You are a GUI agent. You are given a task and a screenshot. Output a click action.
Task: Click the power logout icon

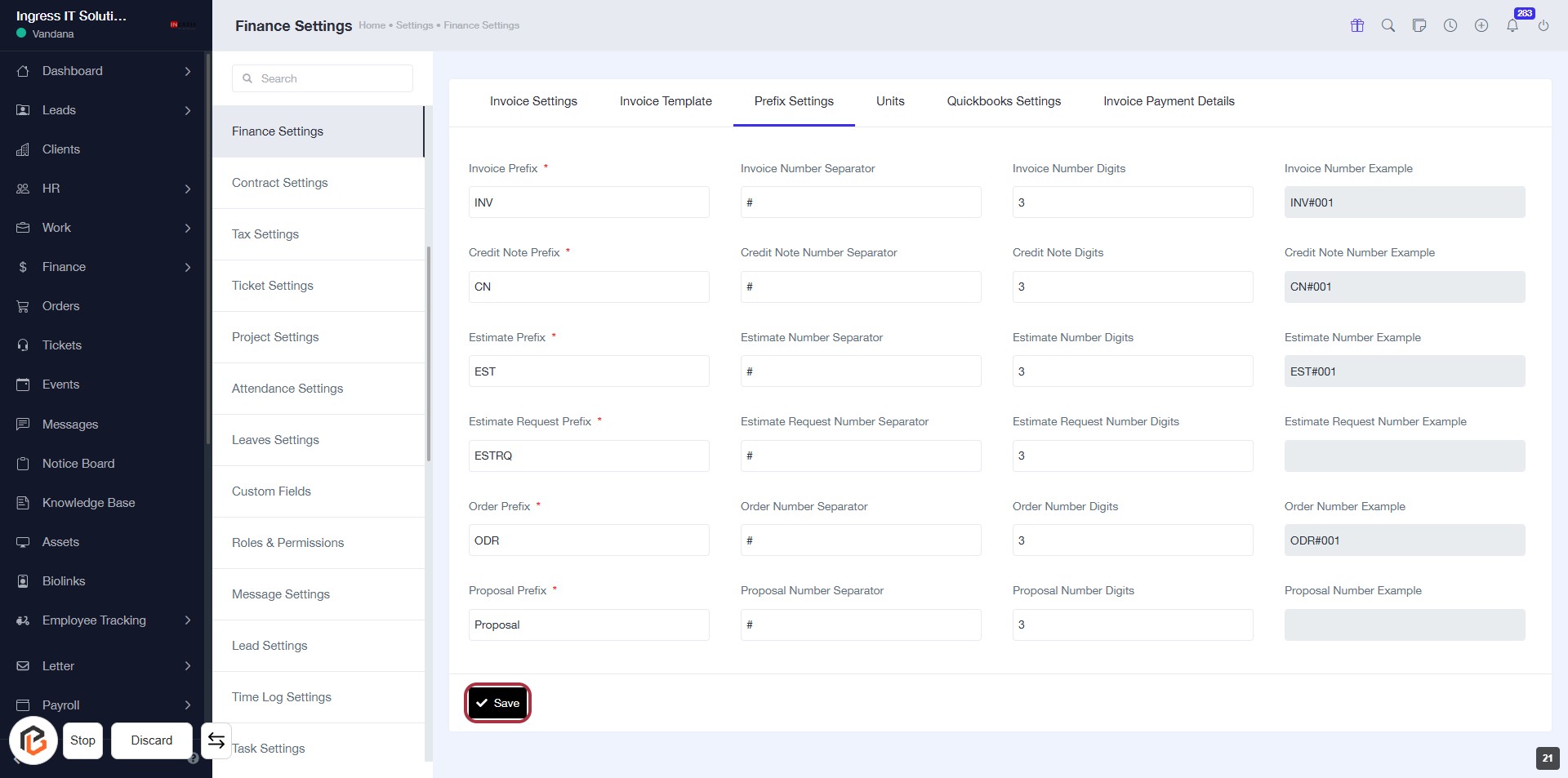coord(1543,25)
